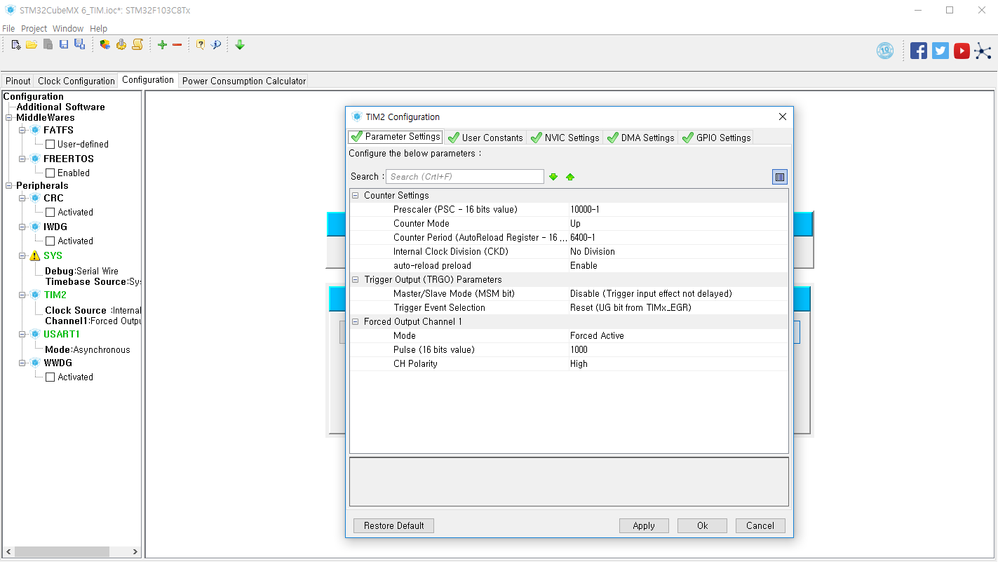The width and height of the screenshot is (998, 562).
Task: Switch to the Pinout tab
Action: pyautogui.click(x=18, y=81)
